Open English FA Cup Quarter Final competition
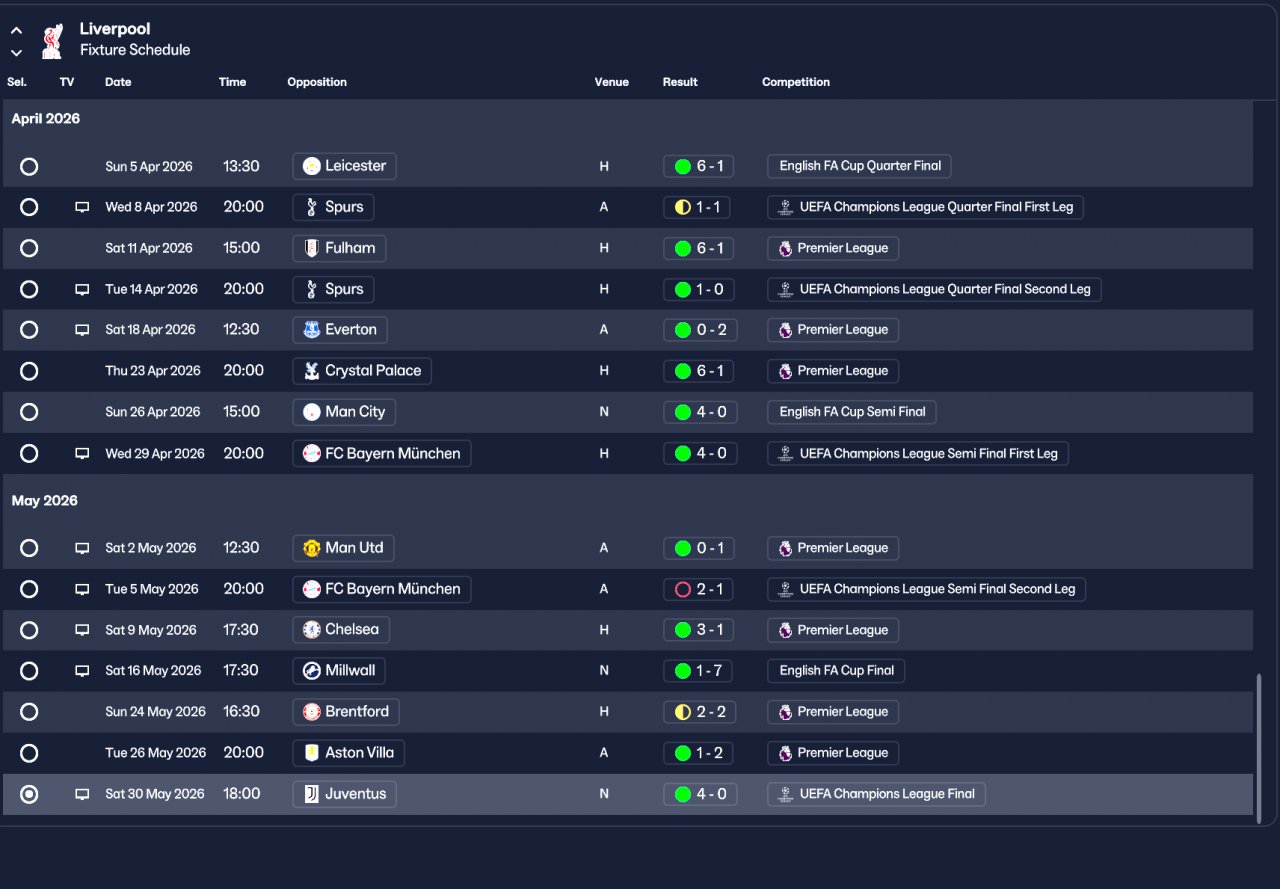1280x889 pixels. tap(860, 166)
